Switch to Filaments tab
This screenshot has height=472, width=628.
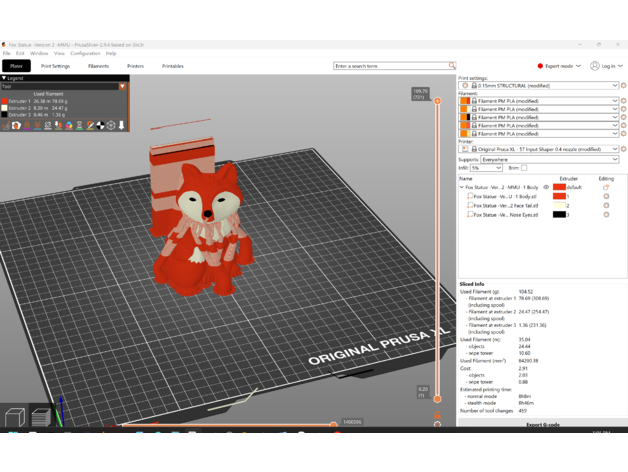(x=99, y=66)
